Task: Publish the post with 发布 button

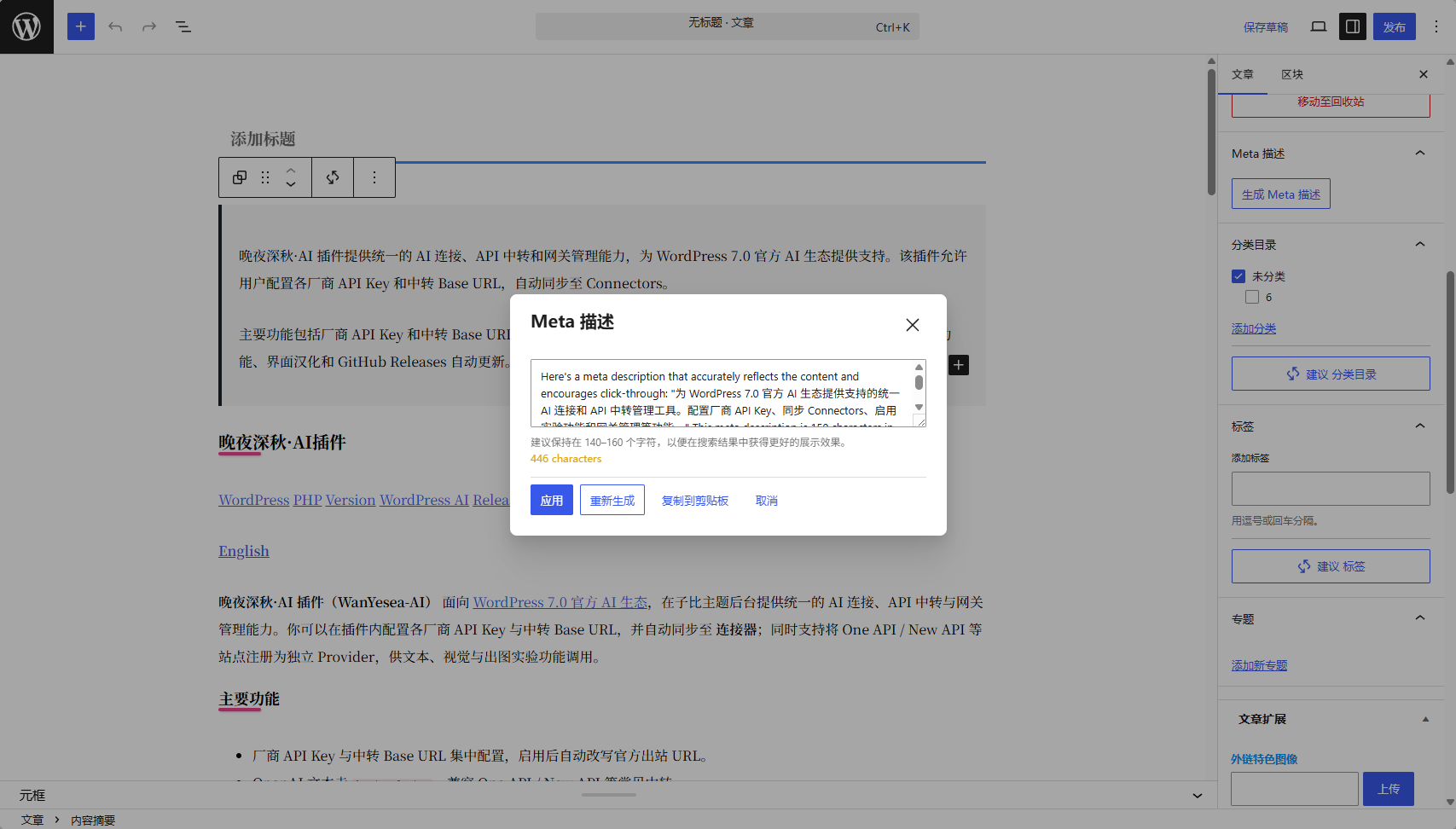Action: click(x=1395, y=26)
